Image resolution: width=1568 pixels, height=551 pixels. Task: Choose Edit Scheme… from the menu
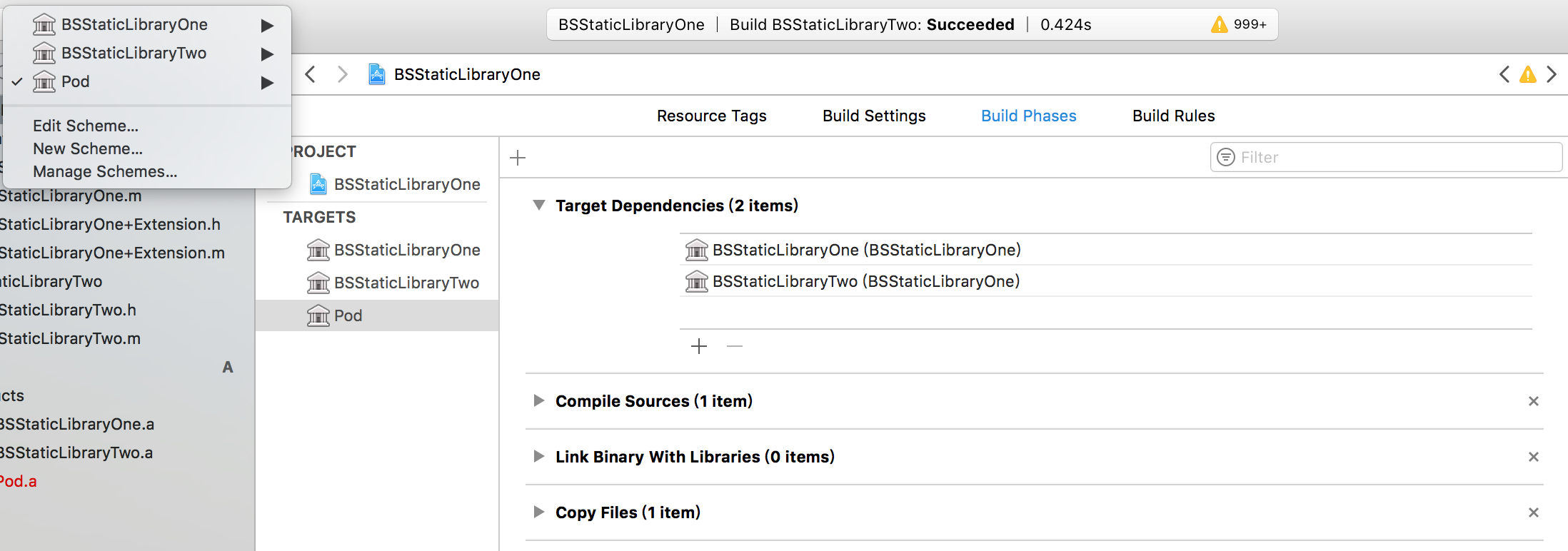(86, 126)
